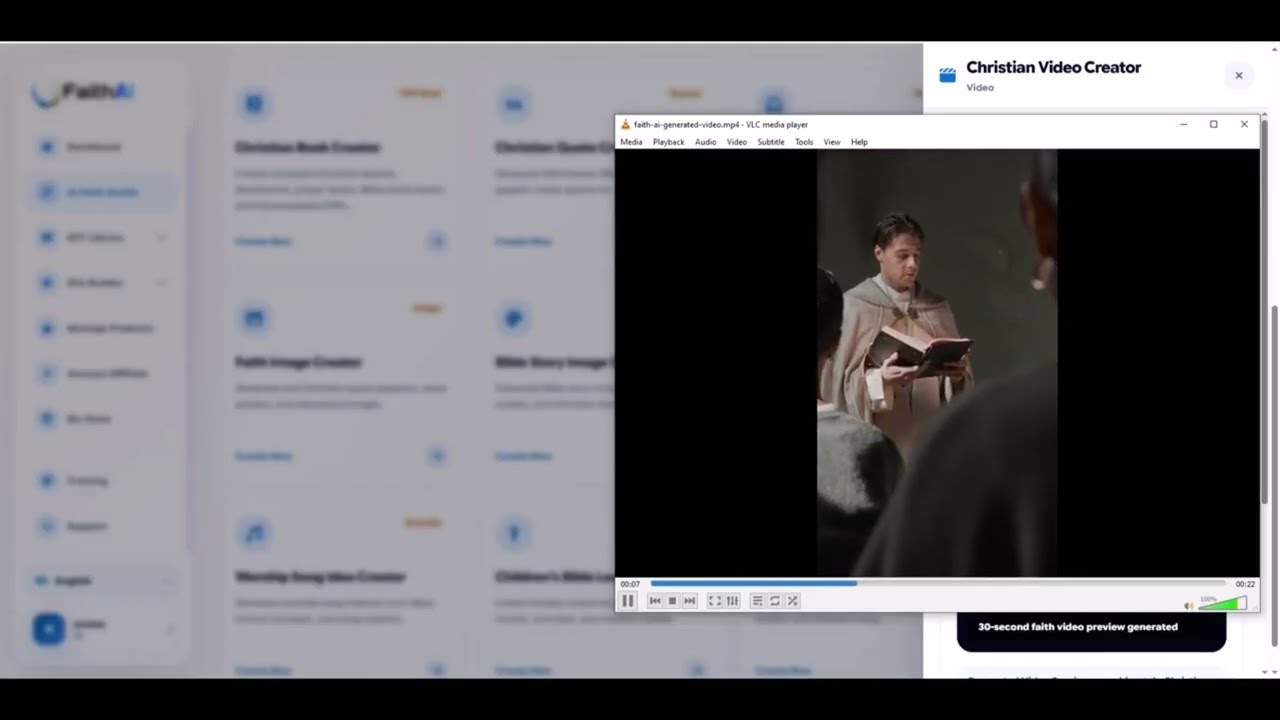
Task: Mute audio with the speaker icon
Action: [1189, 605]
